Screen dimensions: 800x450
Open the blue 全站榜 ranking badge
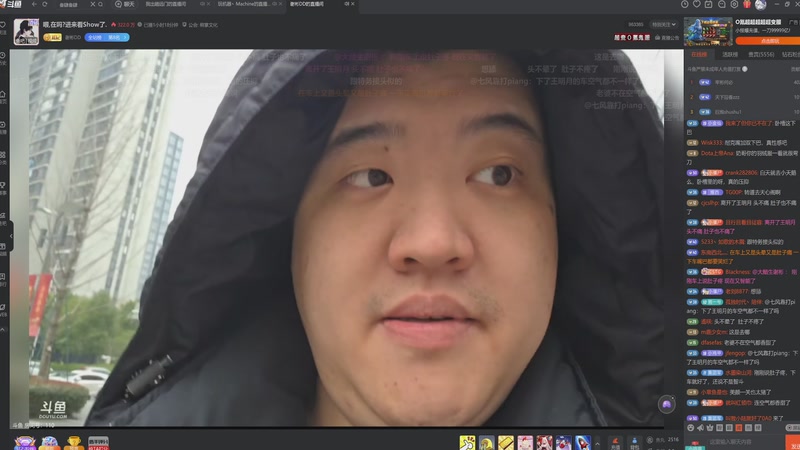click(x=107, y=37)
